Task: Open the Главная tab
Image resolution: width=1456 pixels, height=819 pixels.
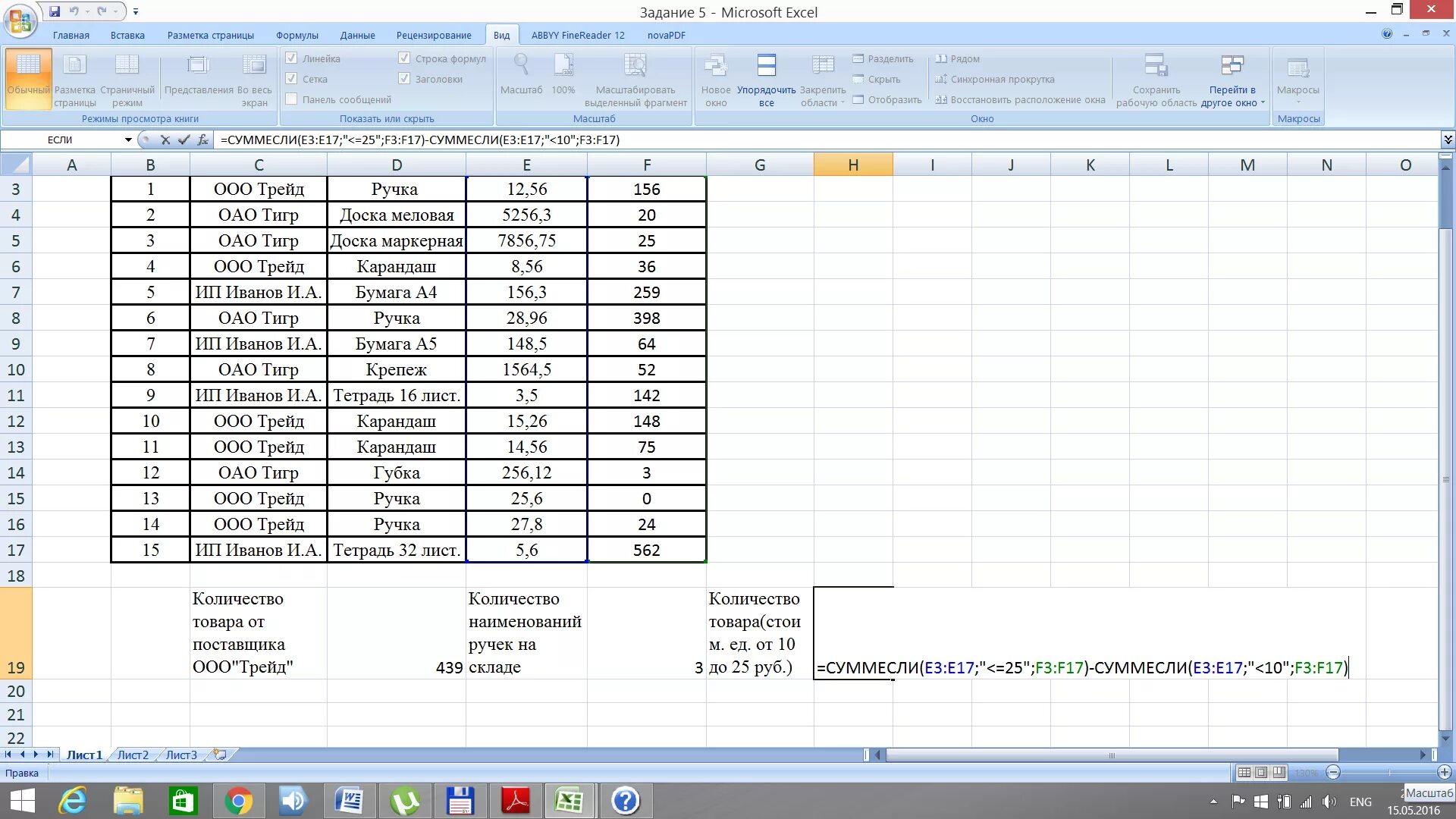Action: click(x=71, y=35)
